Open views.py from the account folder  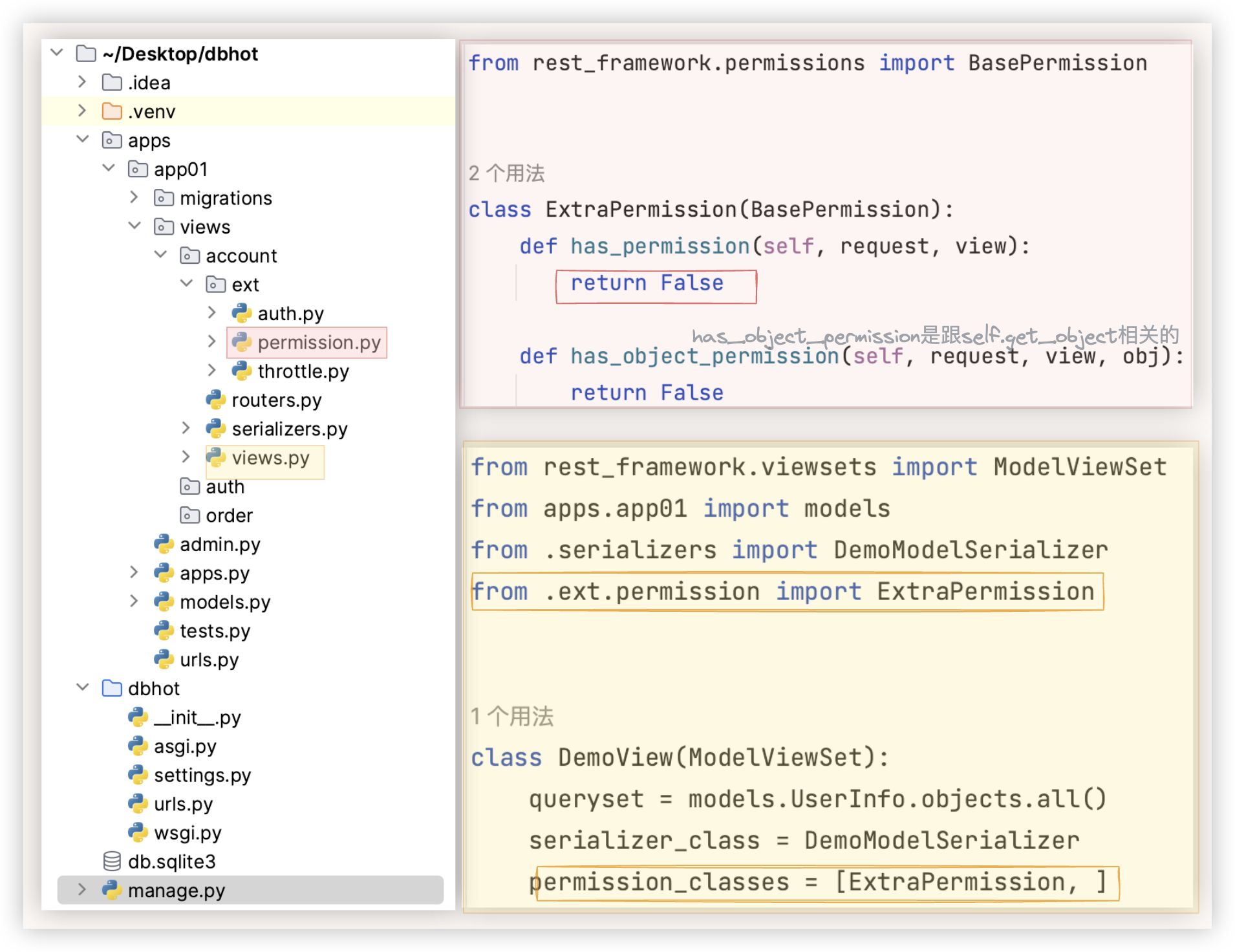tap(270, 458)
